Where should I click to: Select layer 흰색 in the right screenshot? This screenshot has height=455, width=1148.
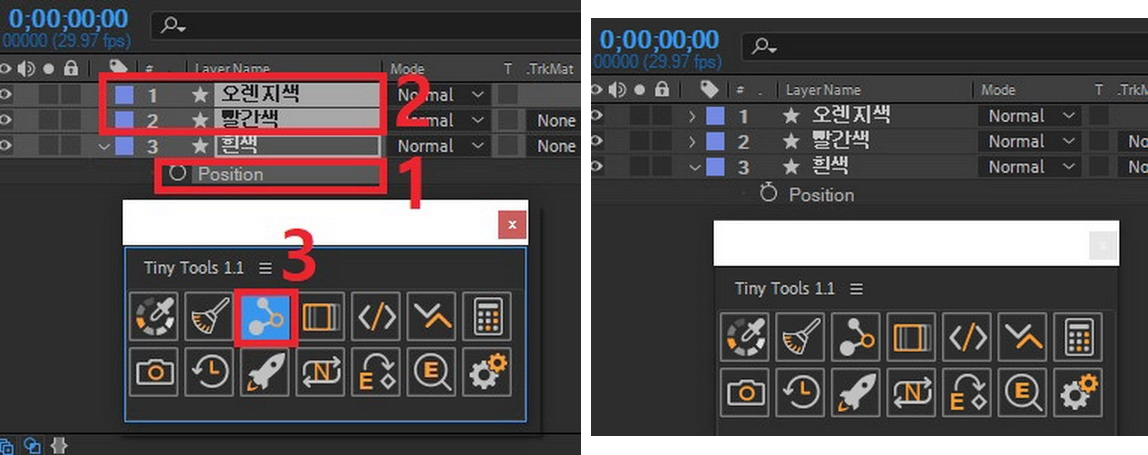point(831,166)
